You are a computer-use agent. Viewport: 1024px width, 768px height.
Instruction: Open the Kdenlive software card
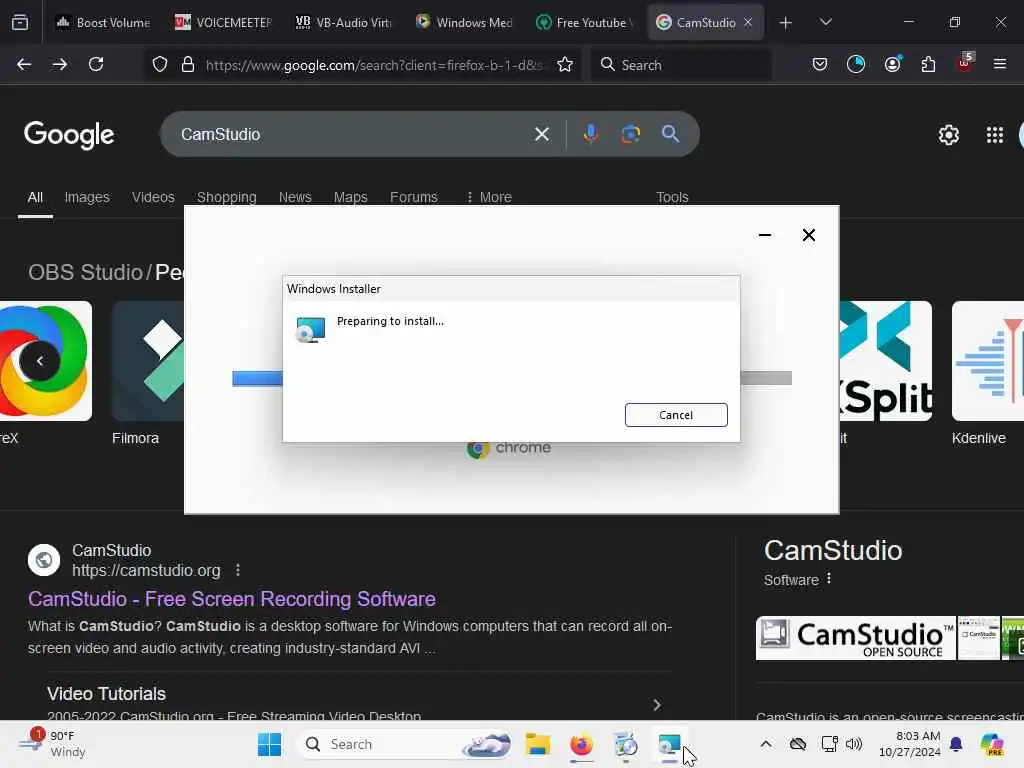987,373
